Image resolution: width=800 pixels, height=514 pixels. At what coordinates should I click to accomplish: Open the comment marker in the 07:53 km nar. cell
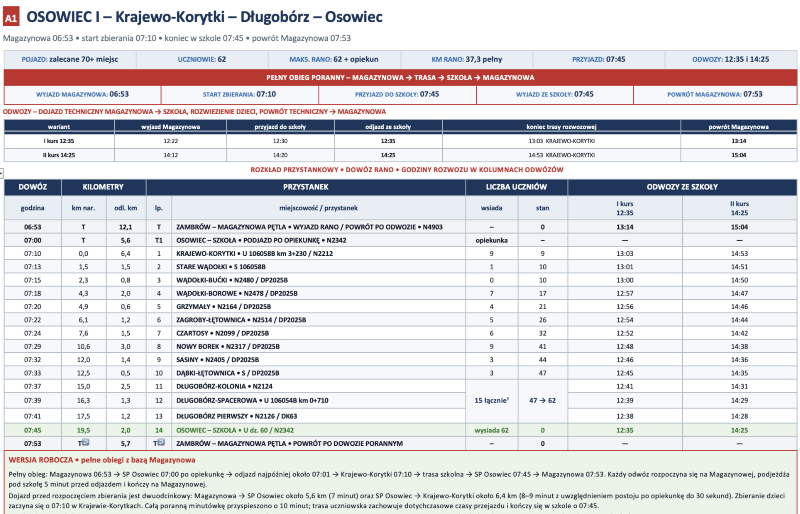click(86, 443)
